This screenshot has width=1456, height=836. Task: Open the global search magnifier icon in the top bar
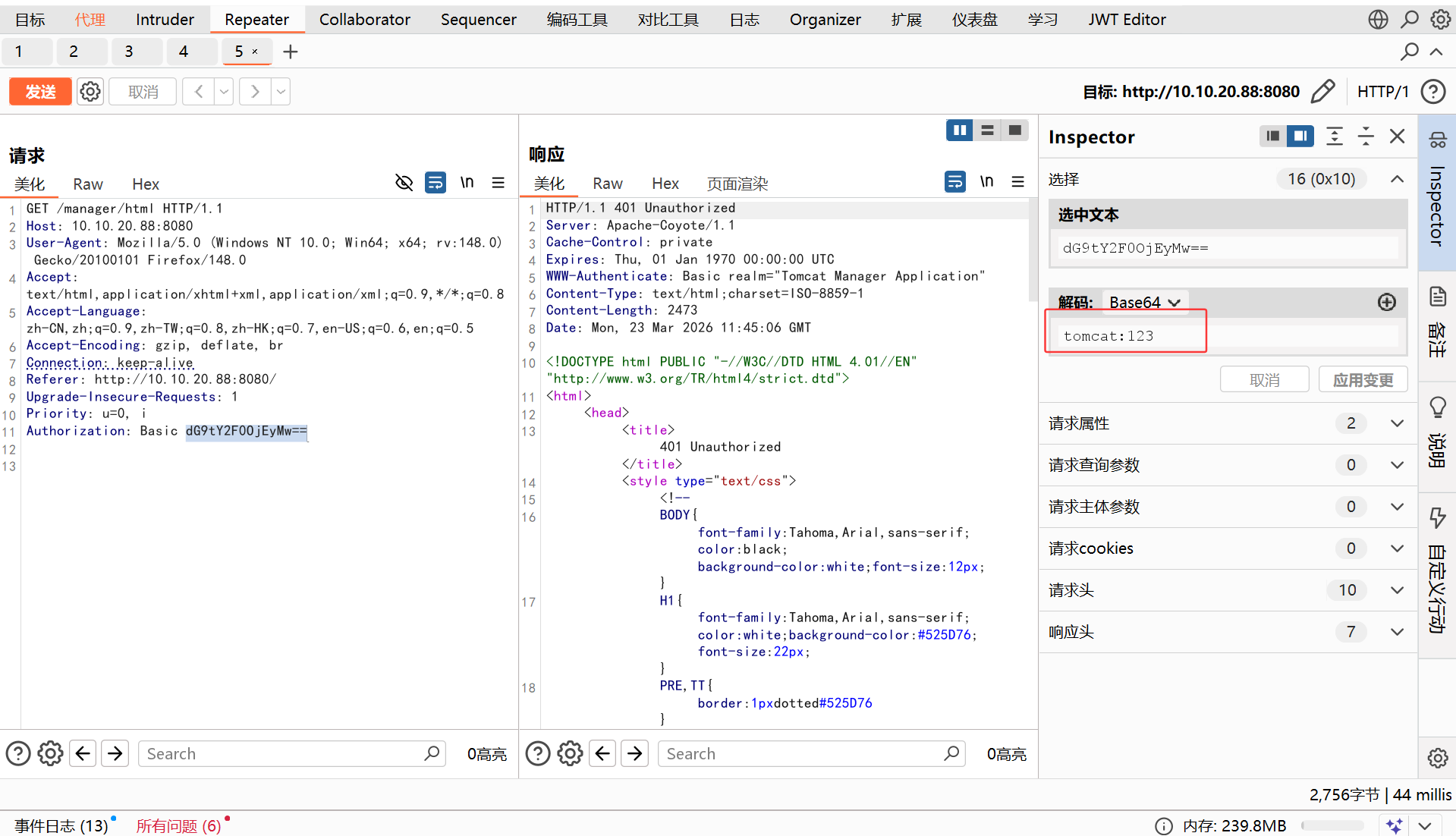pyautogui.click(x=1409, y=20)
